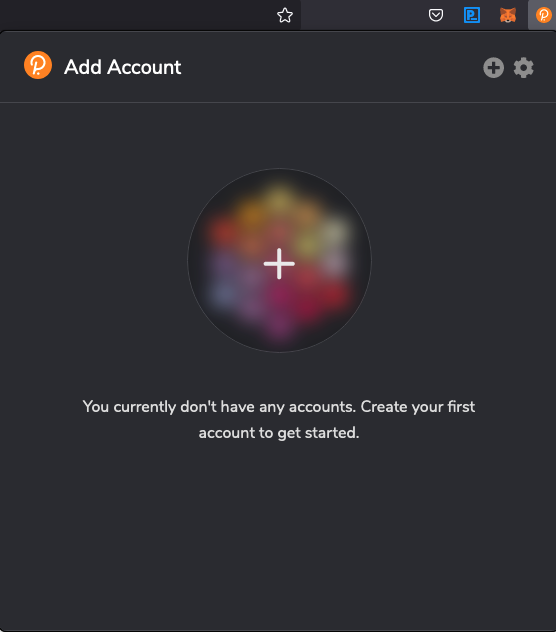
Task: Open the settings gear icon
Action: click(x=523, y=67)
